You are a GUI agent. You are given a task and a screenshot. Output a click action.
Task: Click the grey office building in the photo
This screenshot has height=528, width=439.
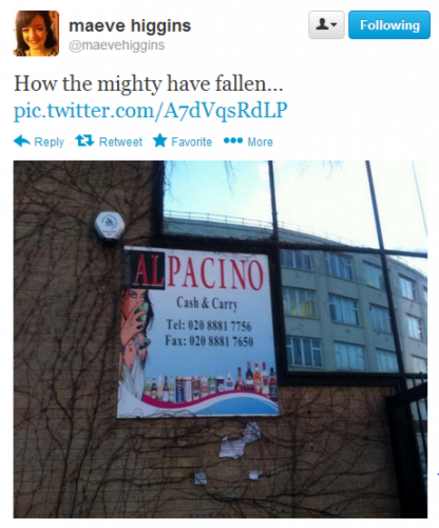pyautogui.click(x=353, y=306)
